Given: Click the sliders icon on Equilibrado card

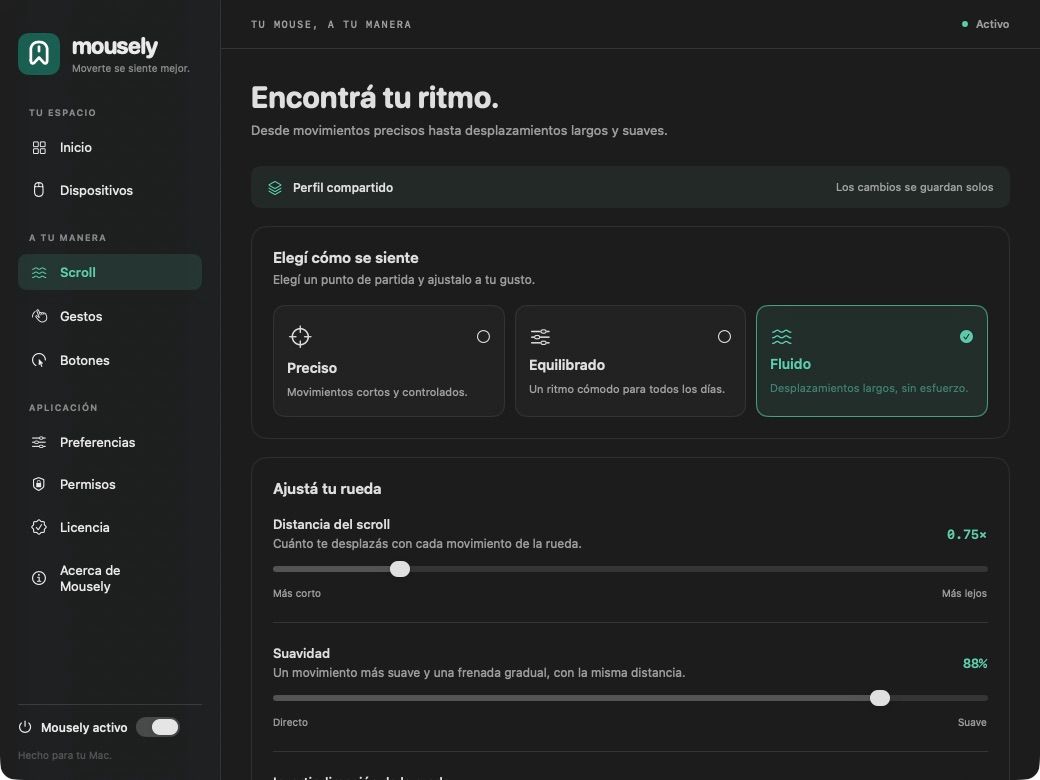Looking at the screenshot, I should click(x=540, y=336).
